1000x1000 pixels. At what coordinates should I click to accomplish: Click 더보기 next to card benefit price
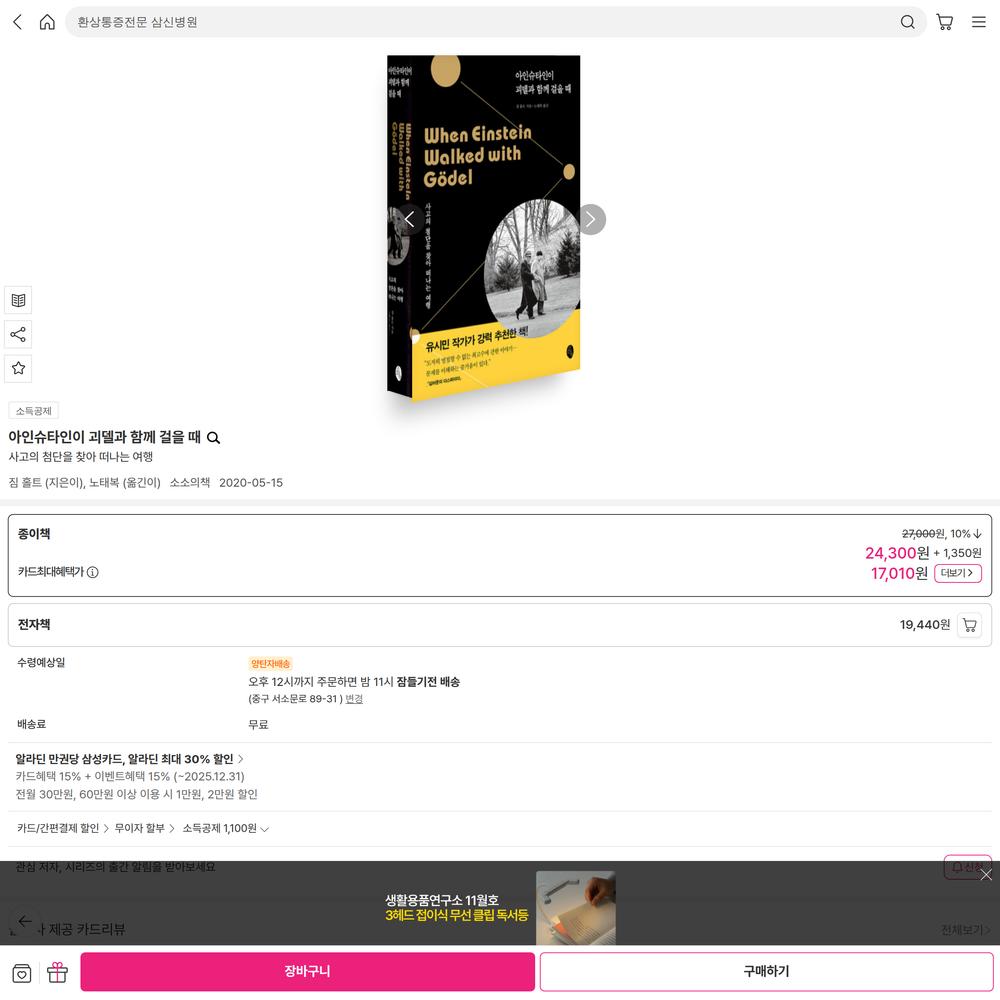point(957,573)
